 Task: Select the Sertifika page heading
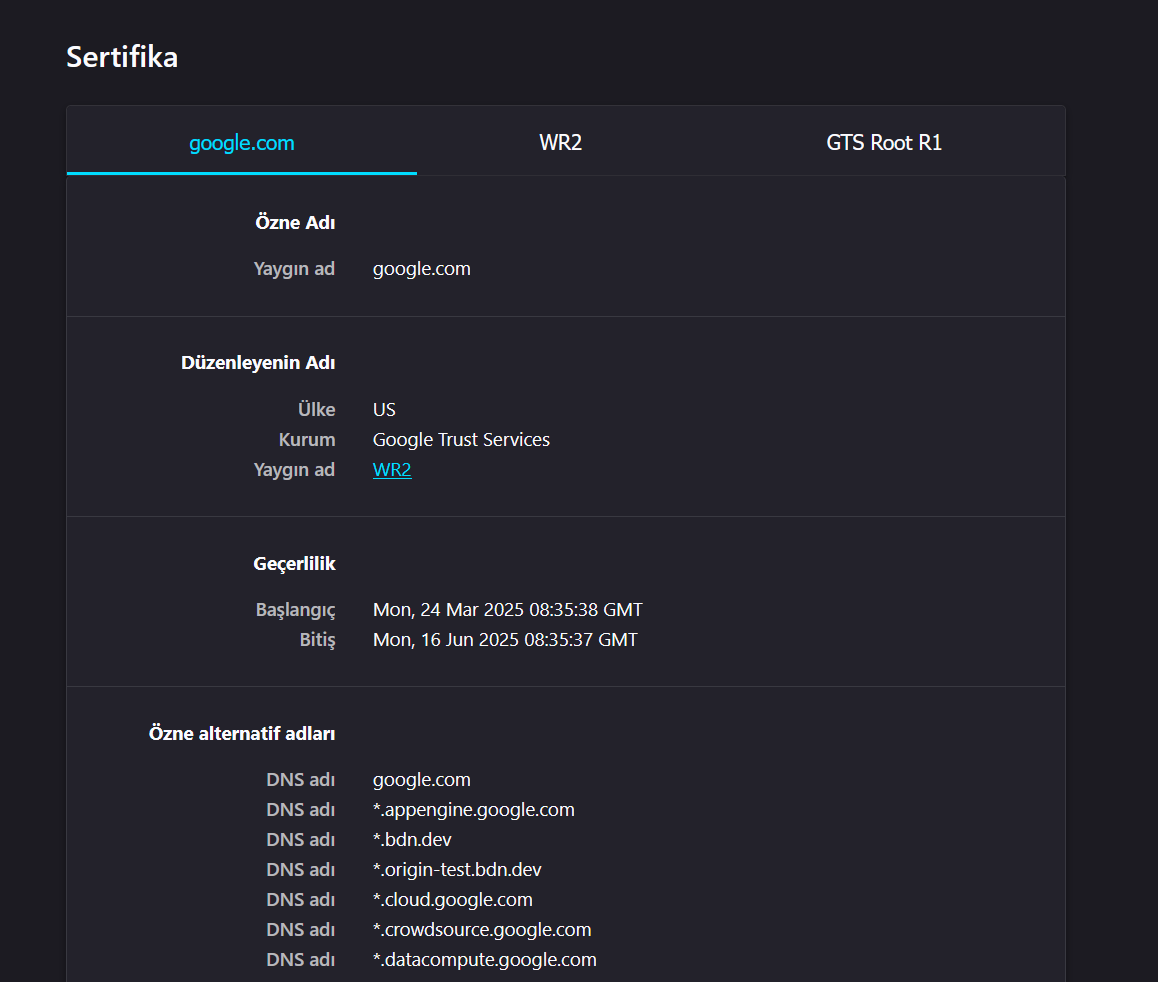[x=122, y=57]
